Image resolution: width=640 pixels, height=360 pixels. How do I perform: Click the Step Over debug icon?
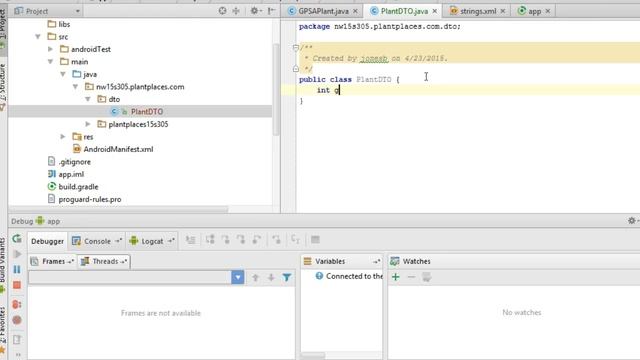pyautogui.click(x=210, y=240)
